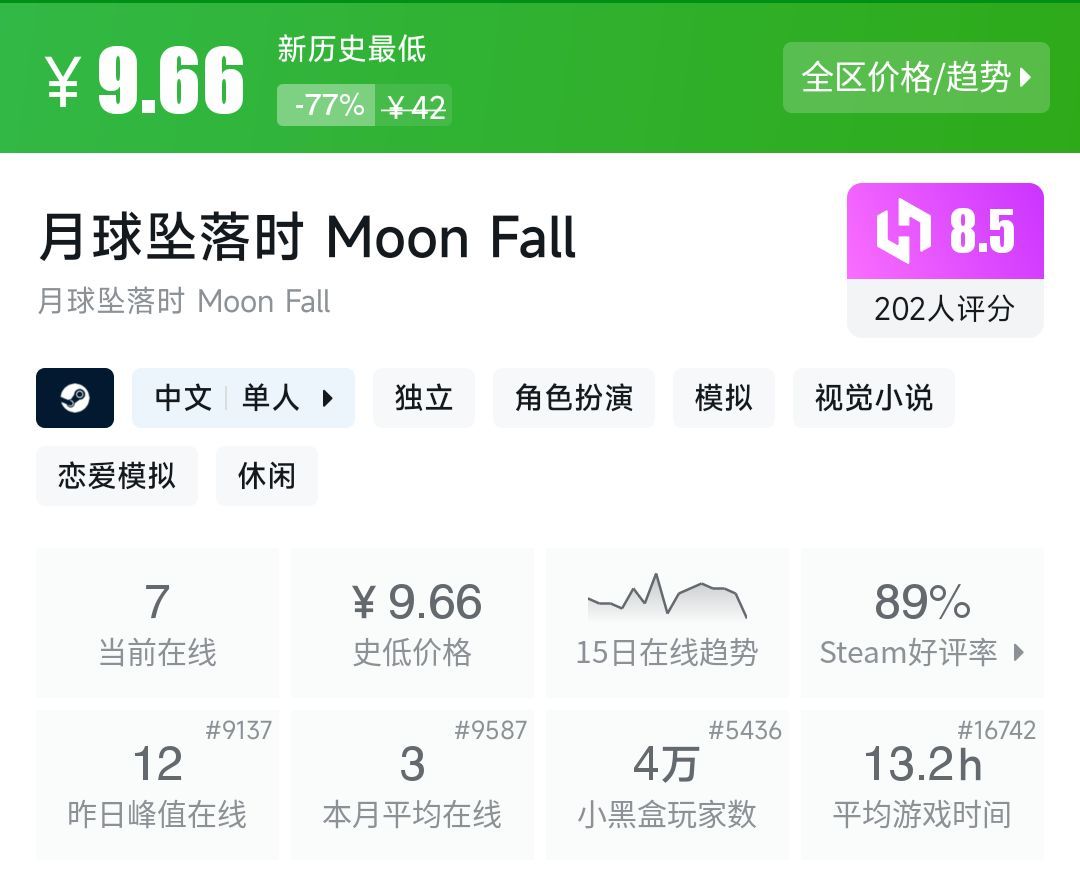The image size is (1080, 884).
Task: Click the 202人评分 rating count
Action: (x=944, y=308)
